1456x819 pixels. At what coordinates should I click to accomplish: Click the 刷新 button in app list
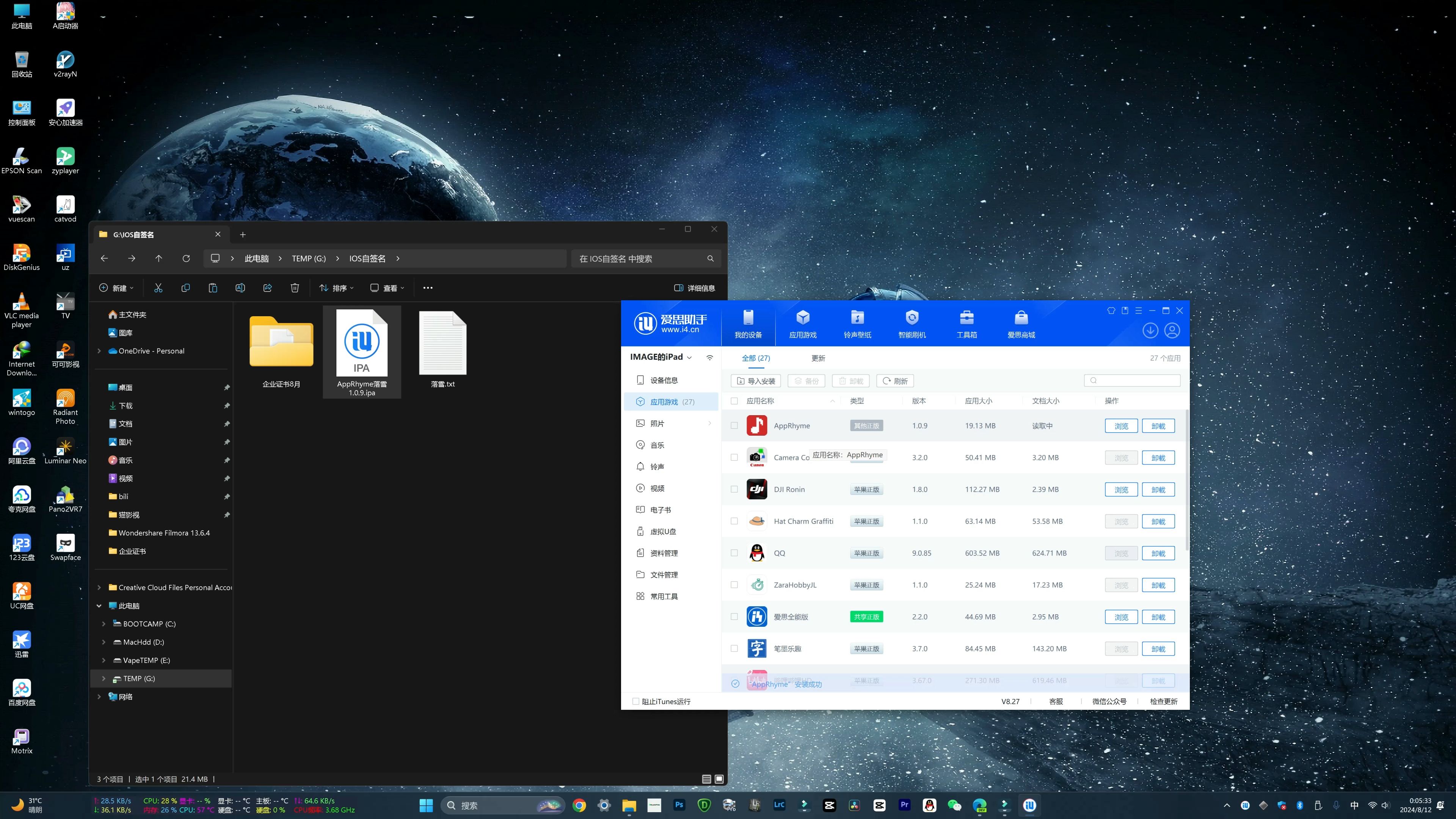click(895, 381)
